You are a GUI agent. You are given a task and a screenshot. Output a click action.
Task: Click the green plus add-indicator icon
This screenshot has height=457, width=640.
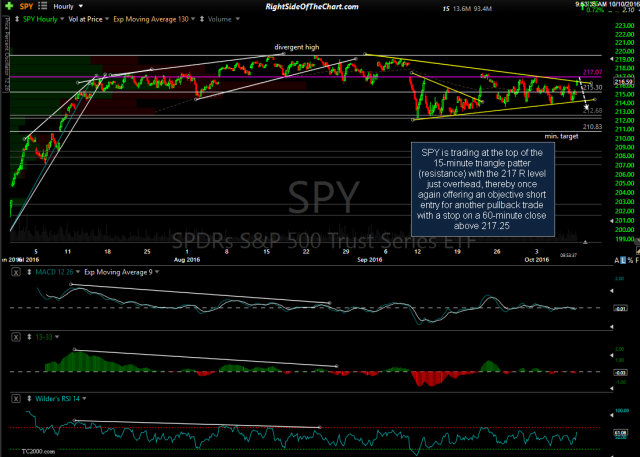[x=9, y=6]
